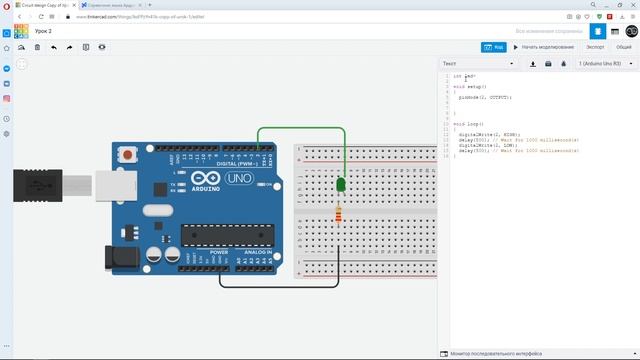Reload the page

[41, 17]
